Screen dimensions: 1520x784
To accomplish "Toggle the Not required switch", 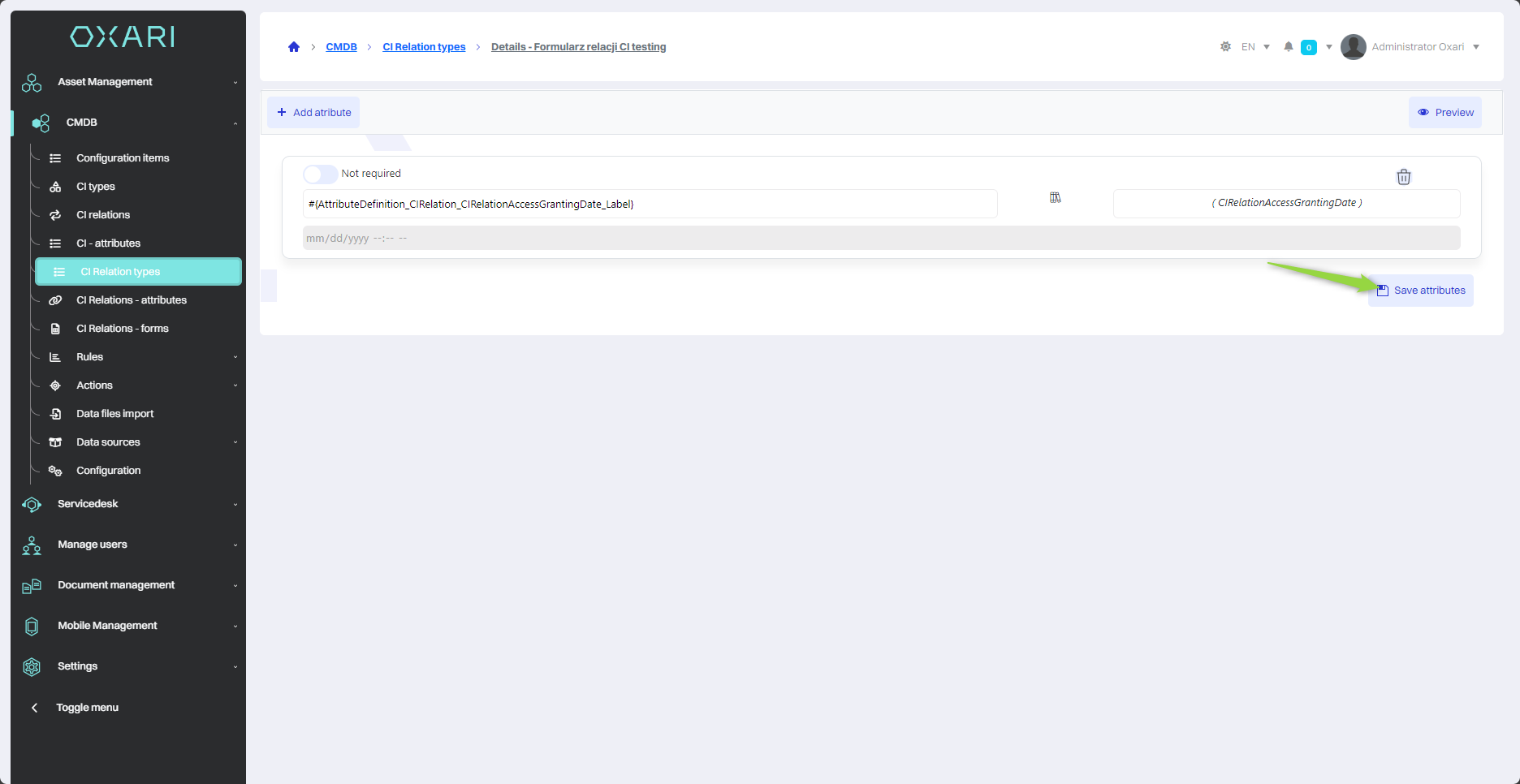I will click(x=320, y=174).
